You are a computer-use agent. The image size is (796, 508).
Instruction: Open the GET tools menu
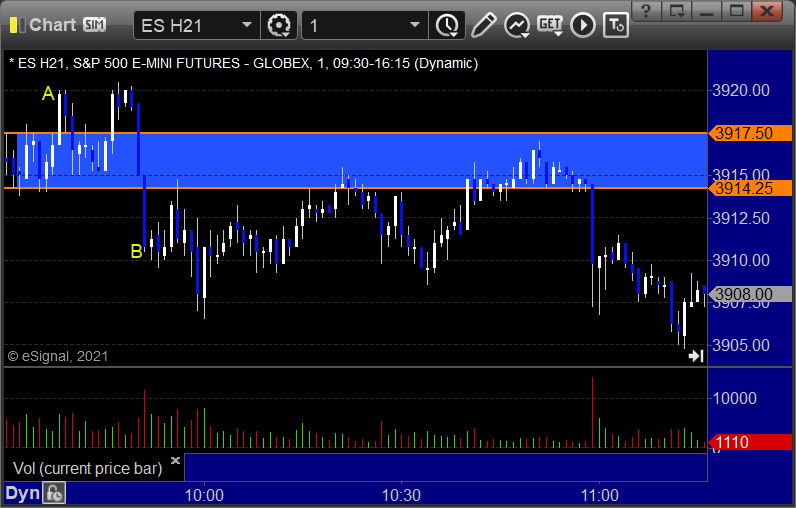tap(550, 25)
